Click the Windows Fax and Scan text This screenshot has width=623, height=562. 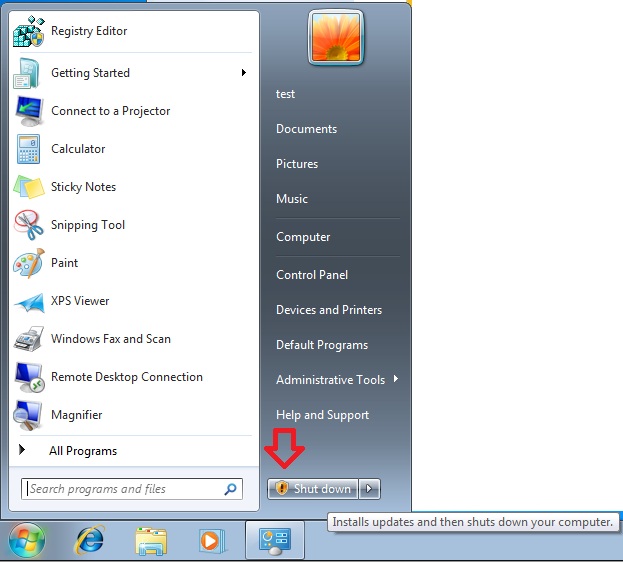pos(111,339)
